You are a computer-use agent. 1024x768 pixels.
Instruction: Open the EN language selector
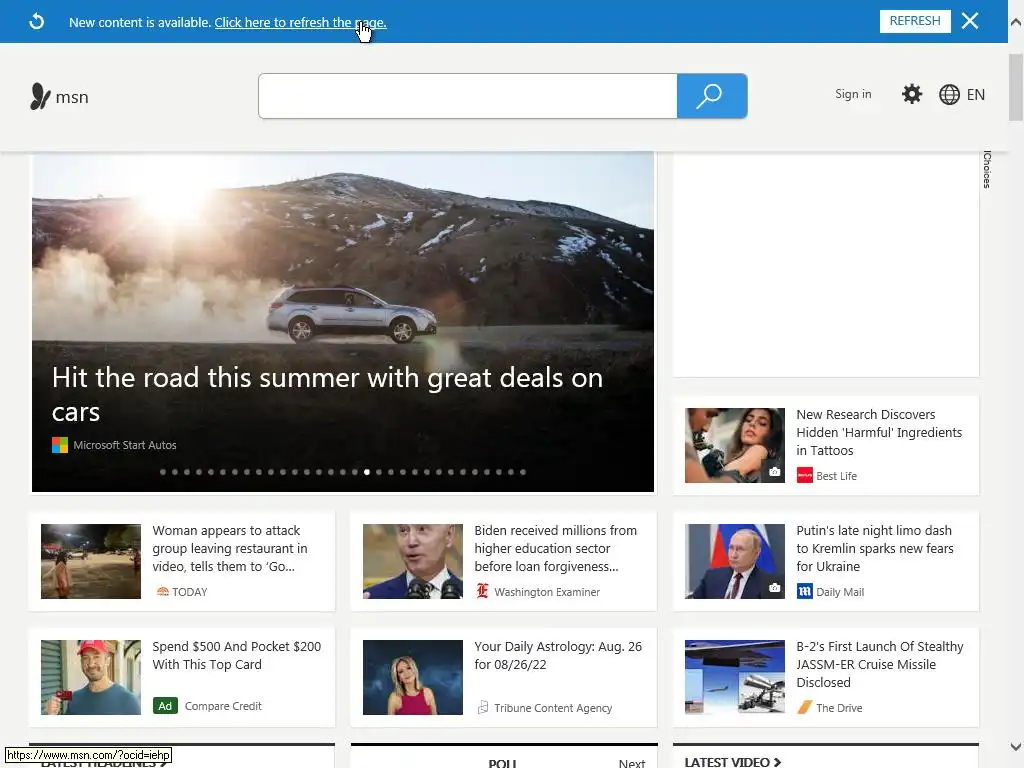(x=975, y=95)
